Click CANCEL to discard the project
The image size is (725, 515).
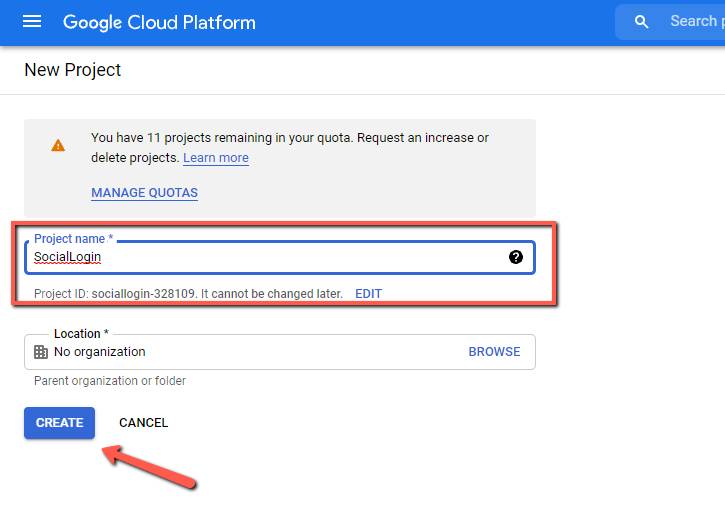pos(144,423)
